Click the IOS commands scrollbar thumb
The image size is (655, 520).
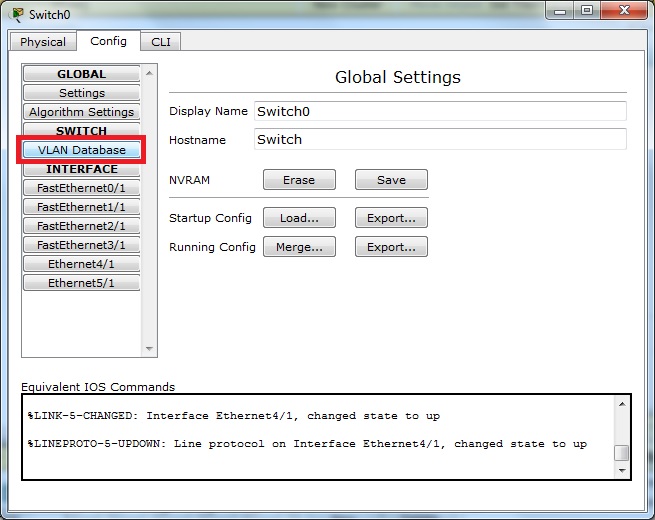click(622, 453)
